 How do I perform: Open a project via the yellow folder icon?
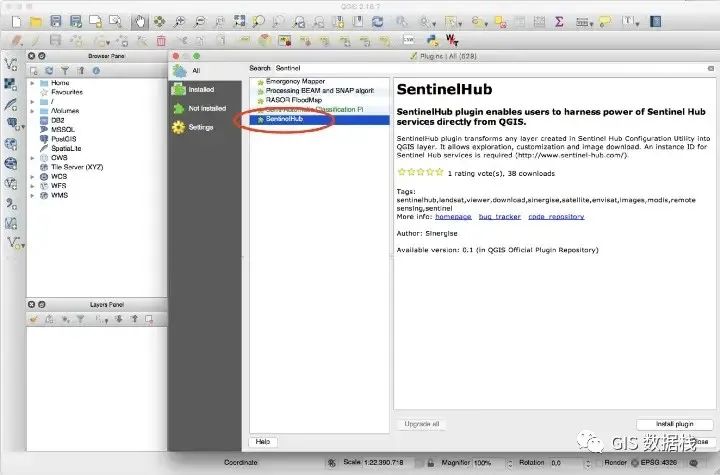coord(36,22)
